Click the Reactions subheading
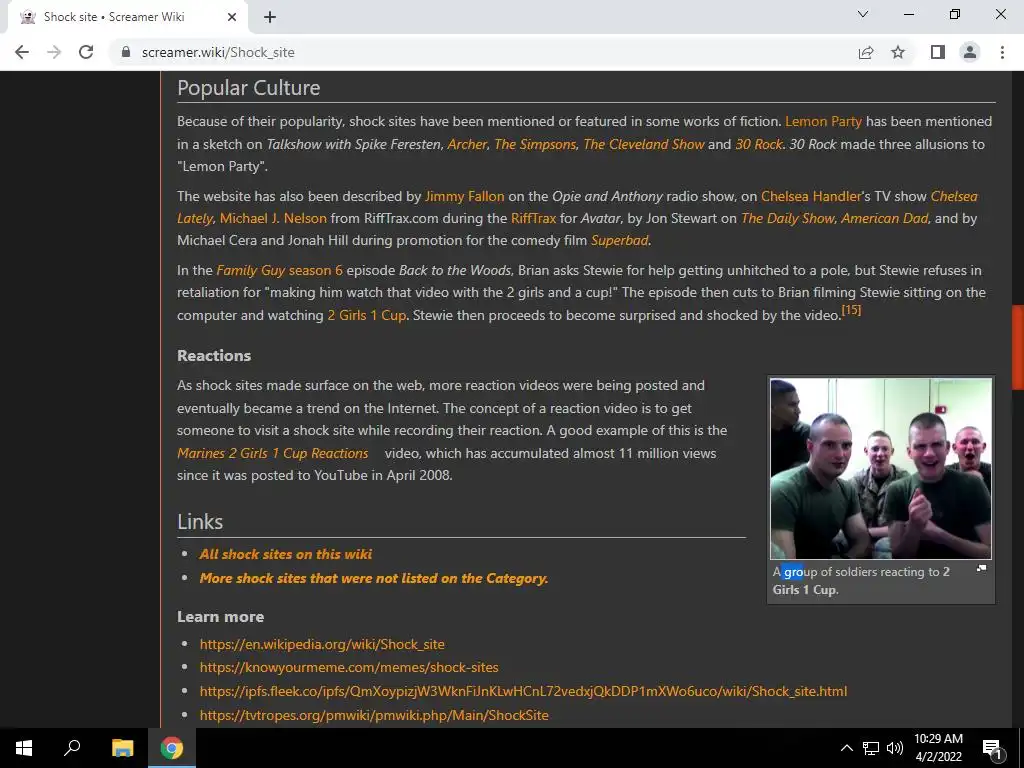 [x=214, y=356]
